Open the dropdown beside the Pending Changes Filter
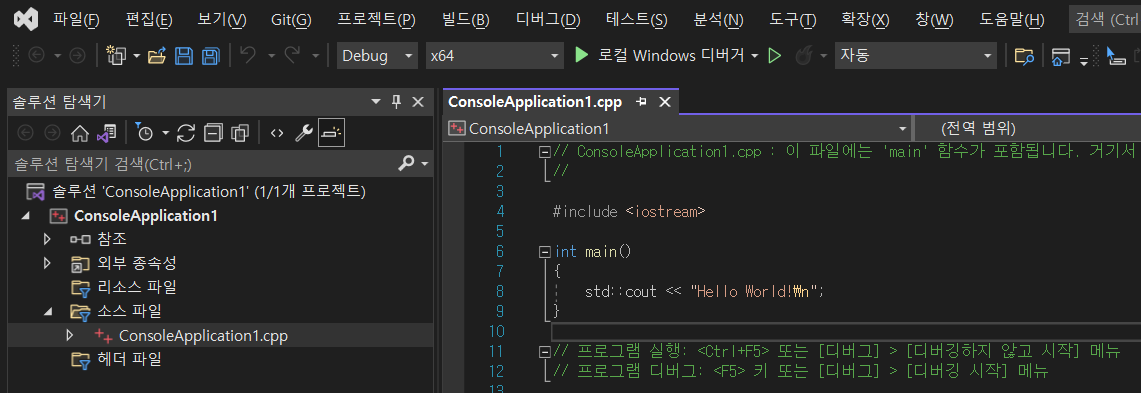1141x393 pixels. (165, 133)
